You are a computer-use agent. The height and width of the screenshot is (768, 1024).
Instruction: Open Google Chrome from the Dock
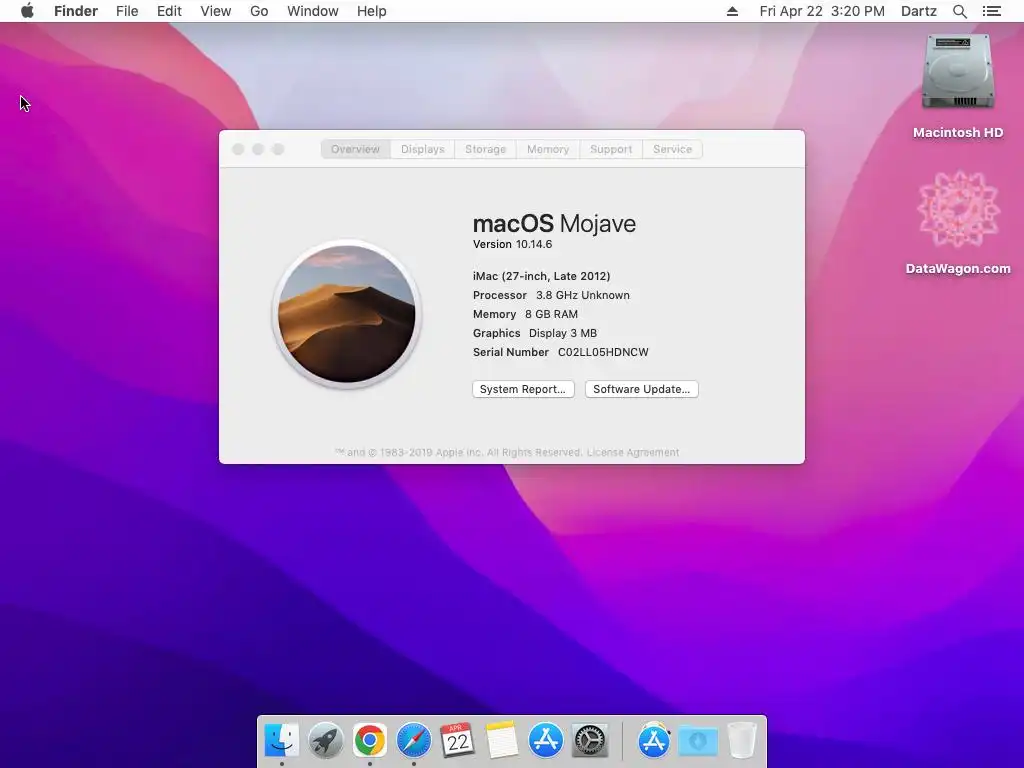pos(370,741)
